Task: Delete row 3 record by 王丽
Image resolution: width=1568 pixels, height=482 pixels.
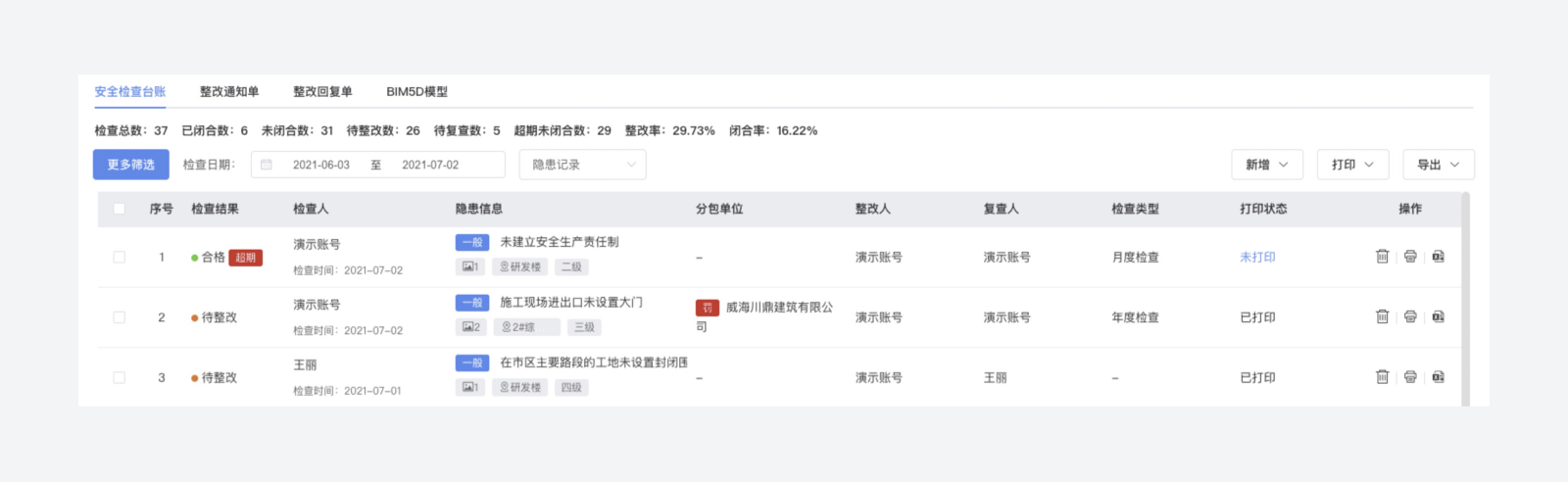Action: tap(1382, 377)
